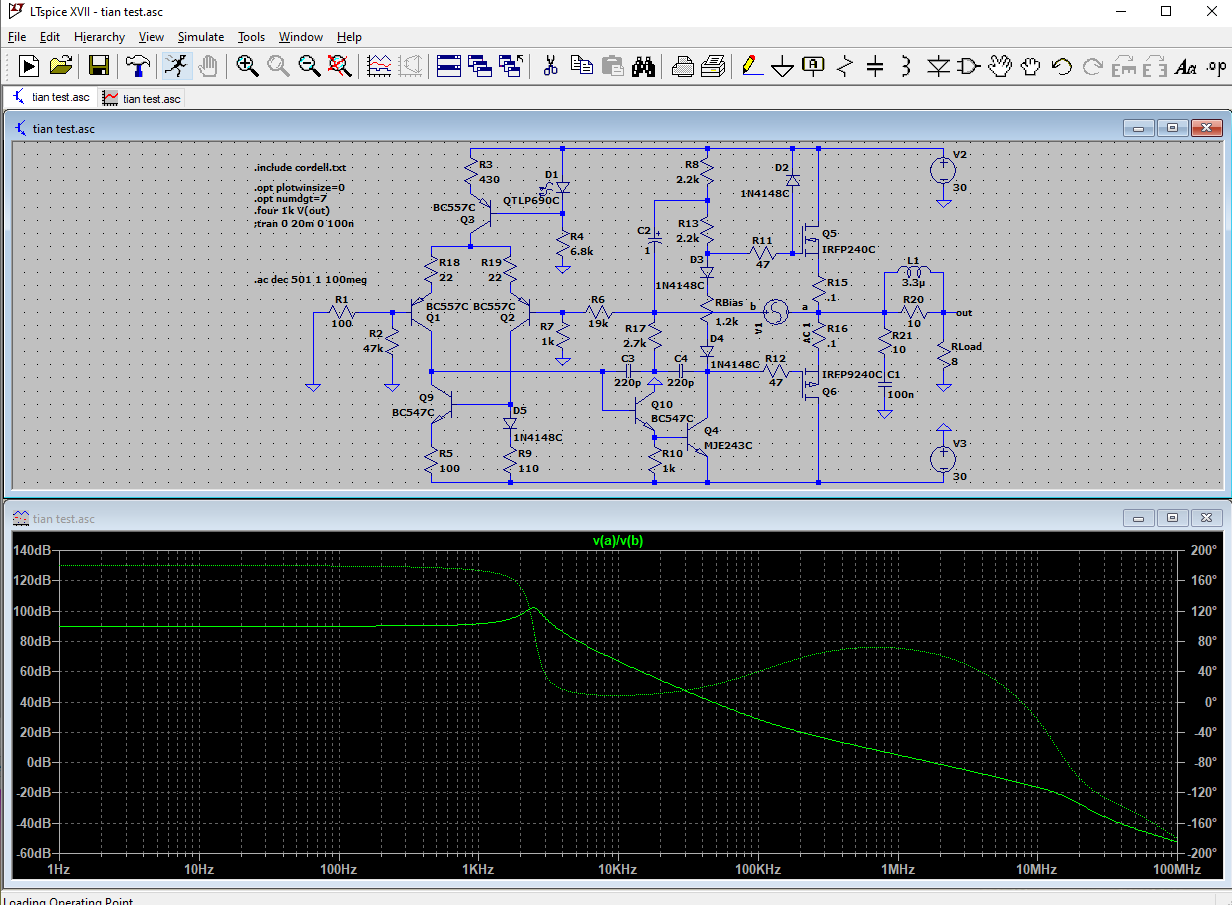Select the Zoom In magnifier tool
The width and height of the screenshot is (1232, 905).
tap(247, 66)
